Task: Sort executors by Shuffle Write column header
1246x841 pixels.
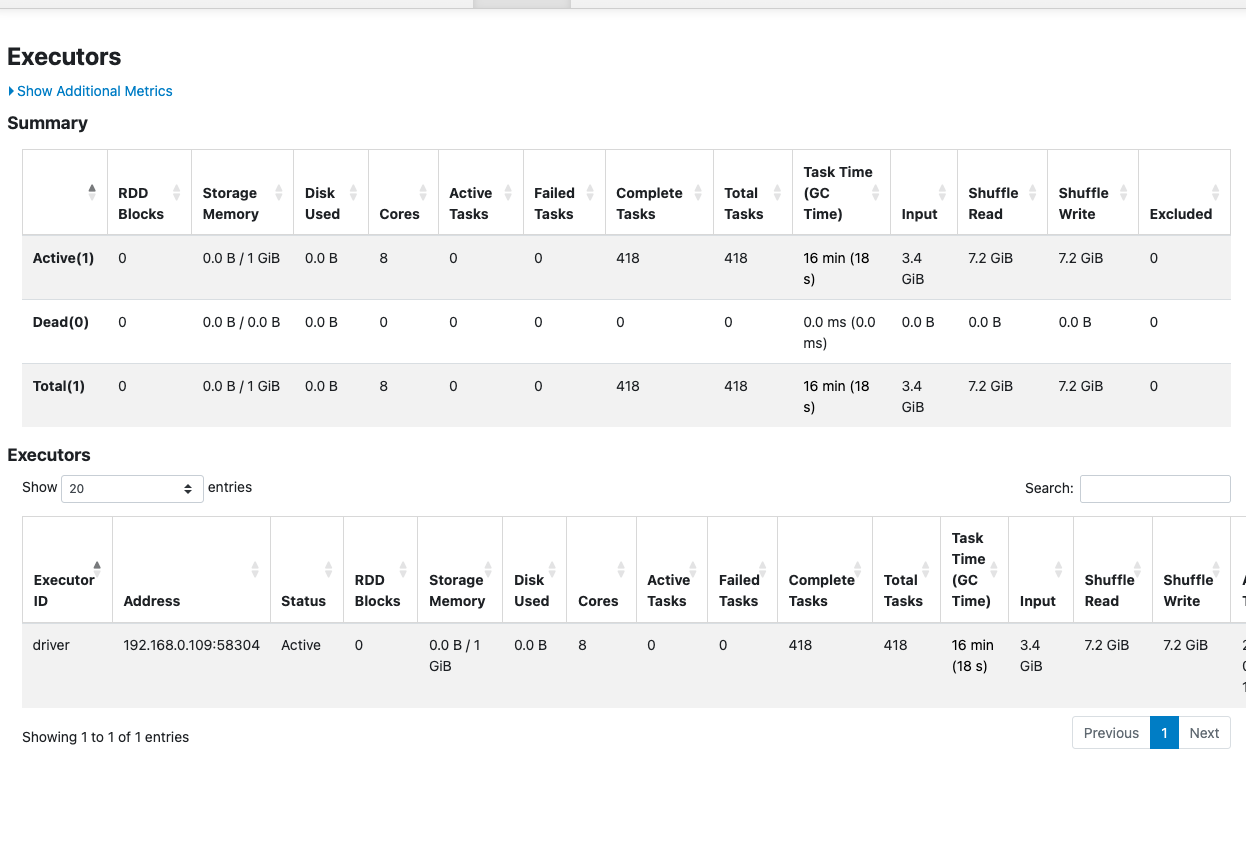Action: click(1188, 590)
